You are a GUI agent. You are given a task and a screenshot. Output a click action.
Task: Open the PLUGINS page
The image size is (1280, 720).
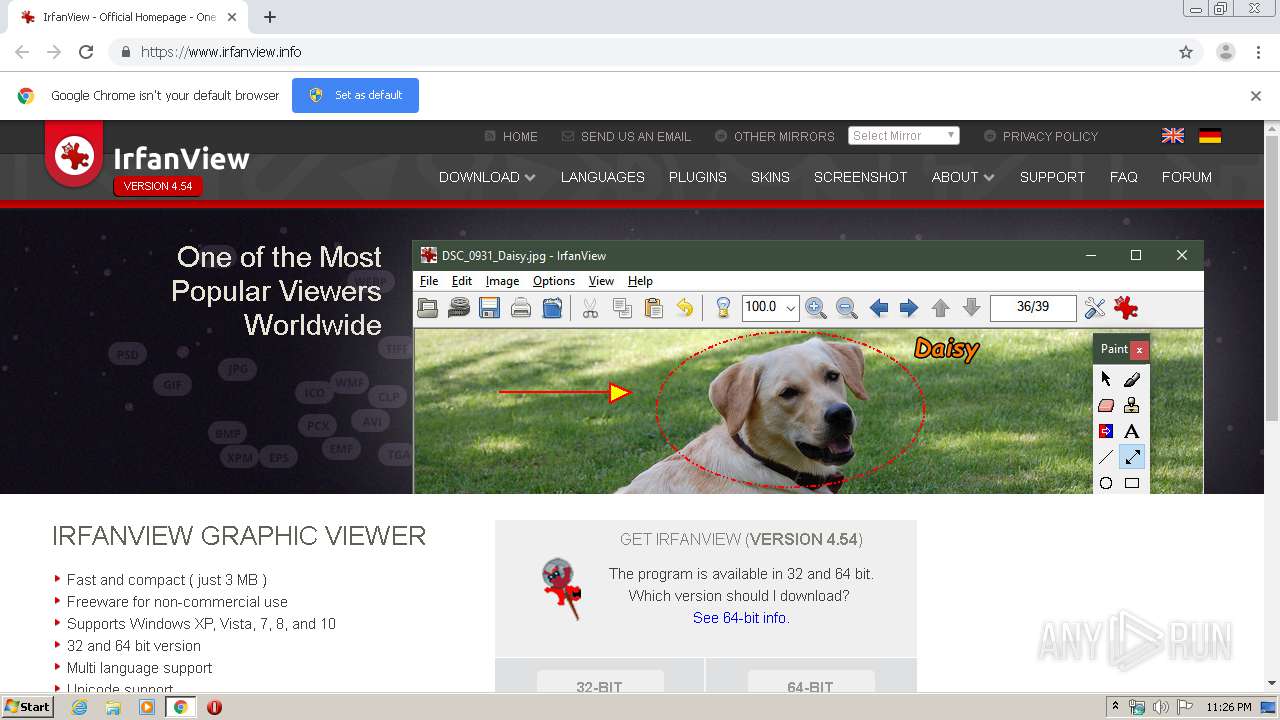698,177
